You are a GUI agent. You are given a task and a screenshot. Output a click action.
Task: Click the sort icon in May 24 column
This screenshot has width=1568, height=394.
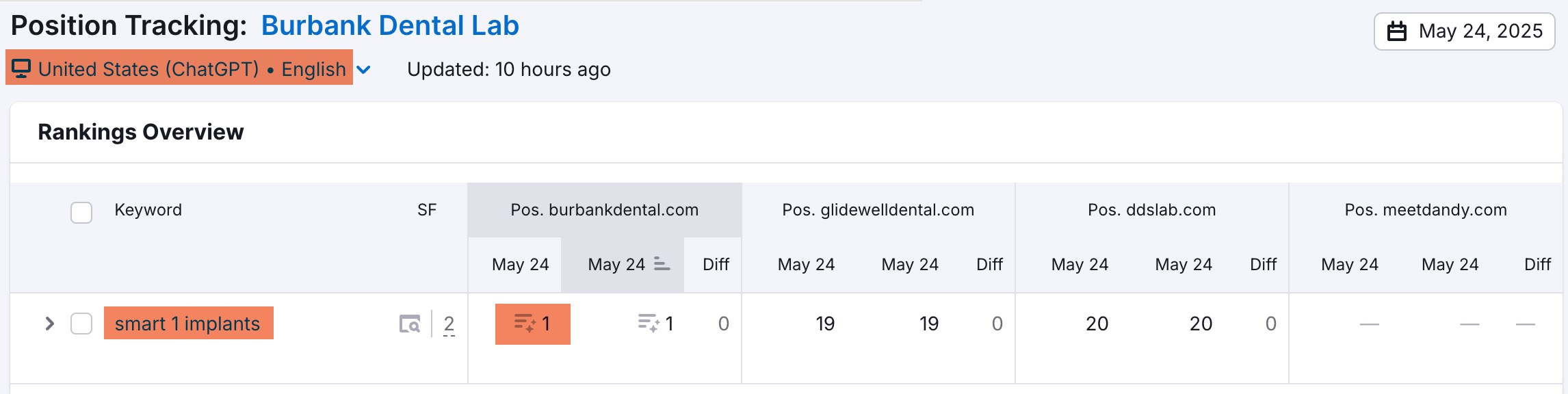pyautogui.click(x=662, y=264)
